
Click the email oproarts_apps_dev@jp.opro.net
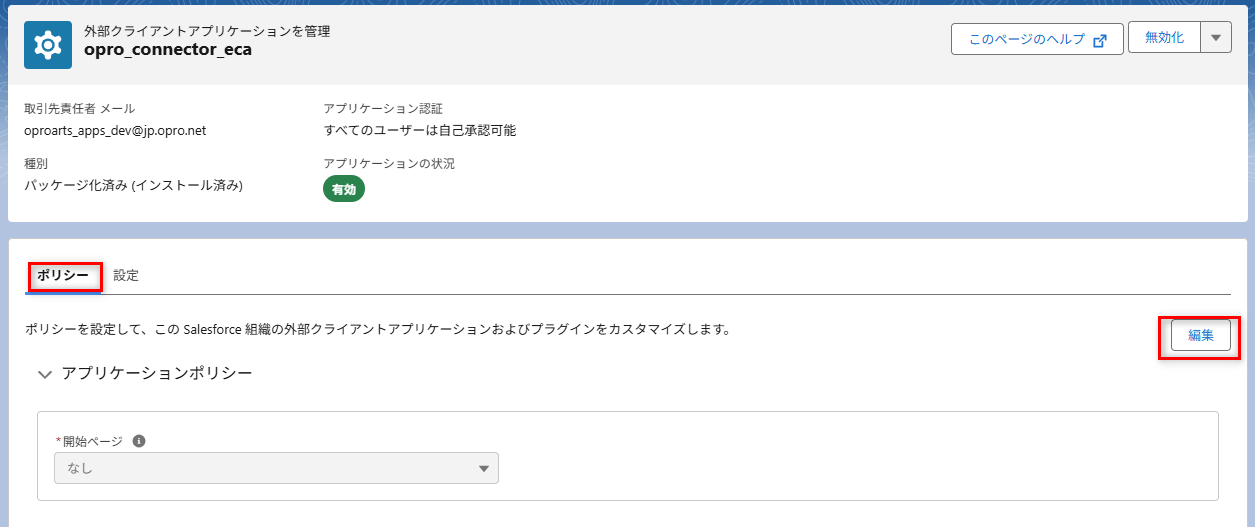click(x=115, y=130)
